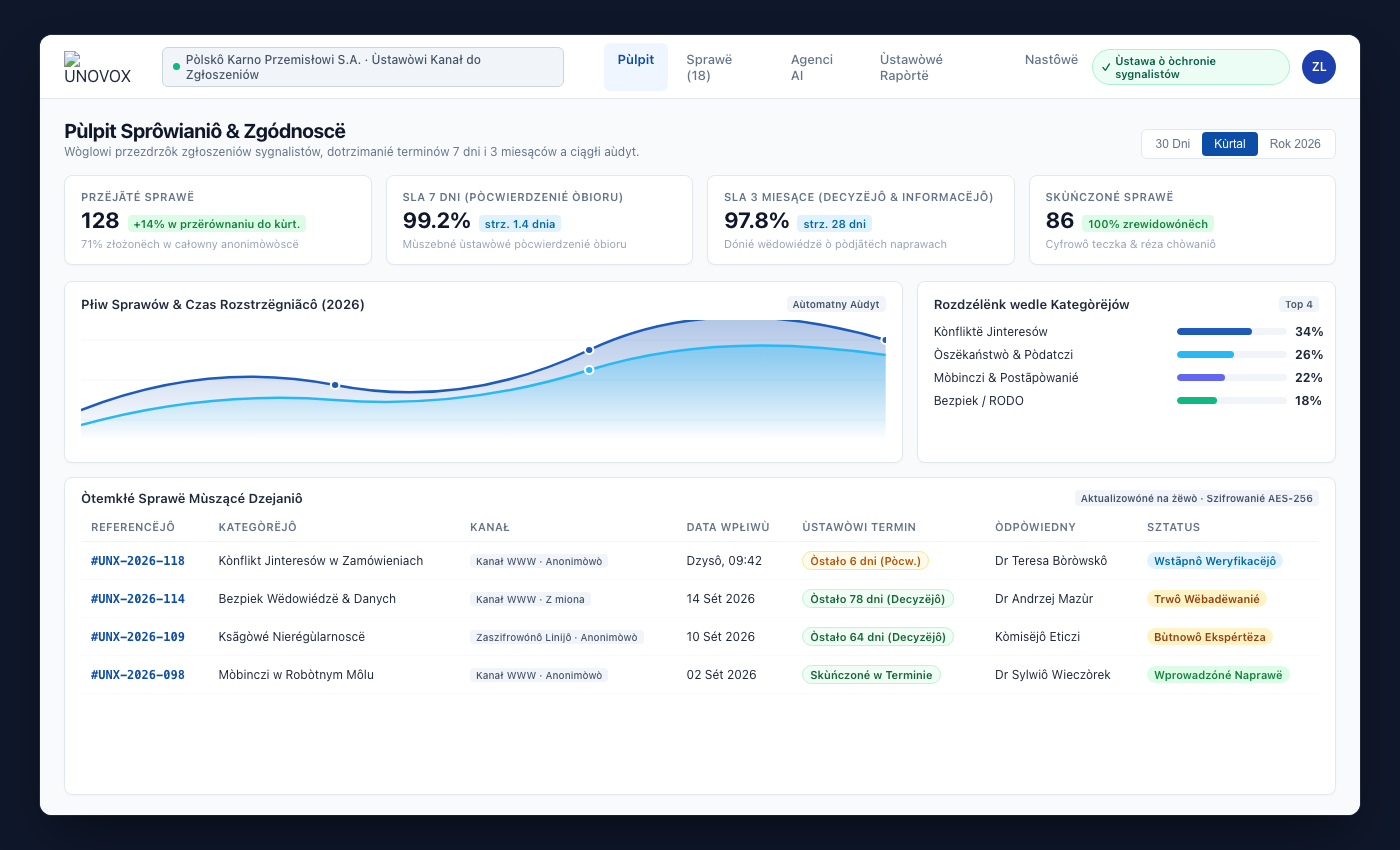Viewport: 1400px width, 850px height.
Task: Open the SLA 3 miesące card
Action: 861,220
